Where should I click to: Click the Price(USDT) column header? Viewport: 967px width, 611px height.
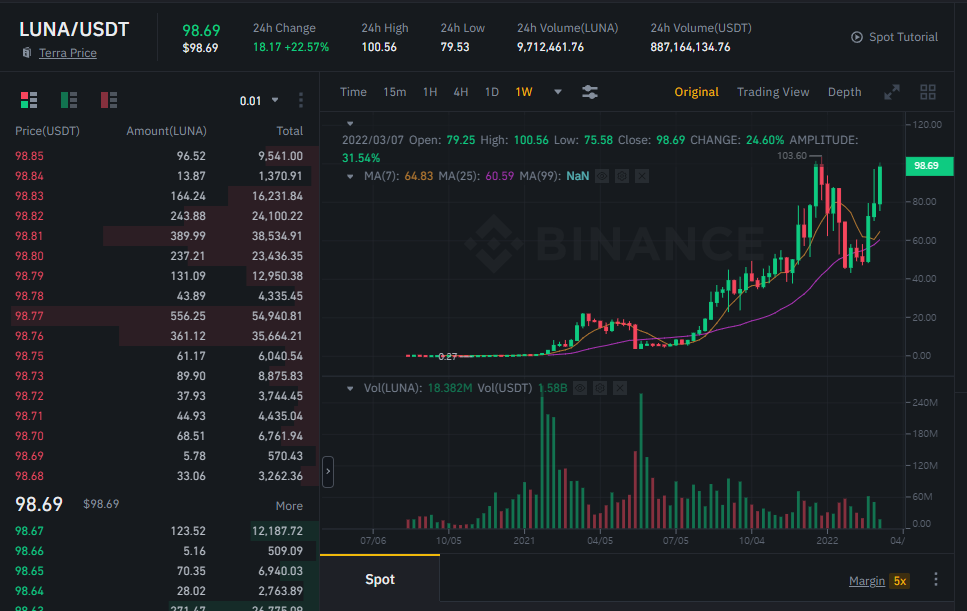(x=47, y=131)
